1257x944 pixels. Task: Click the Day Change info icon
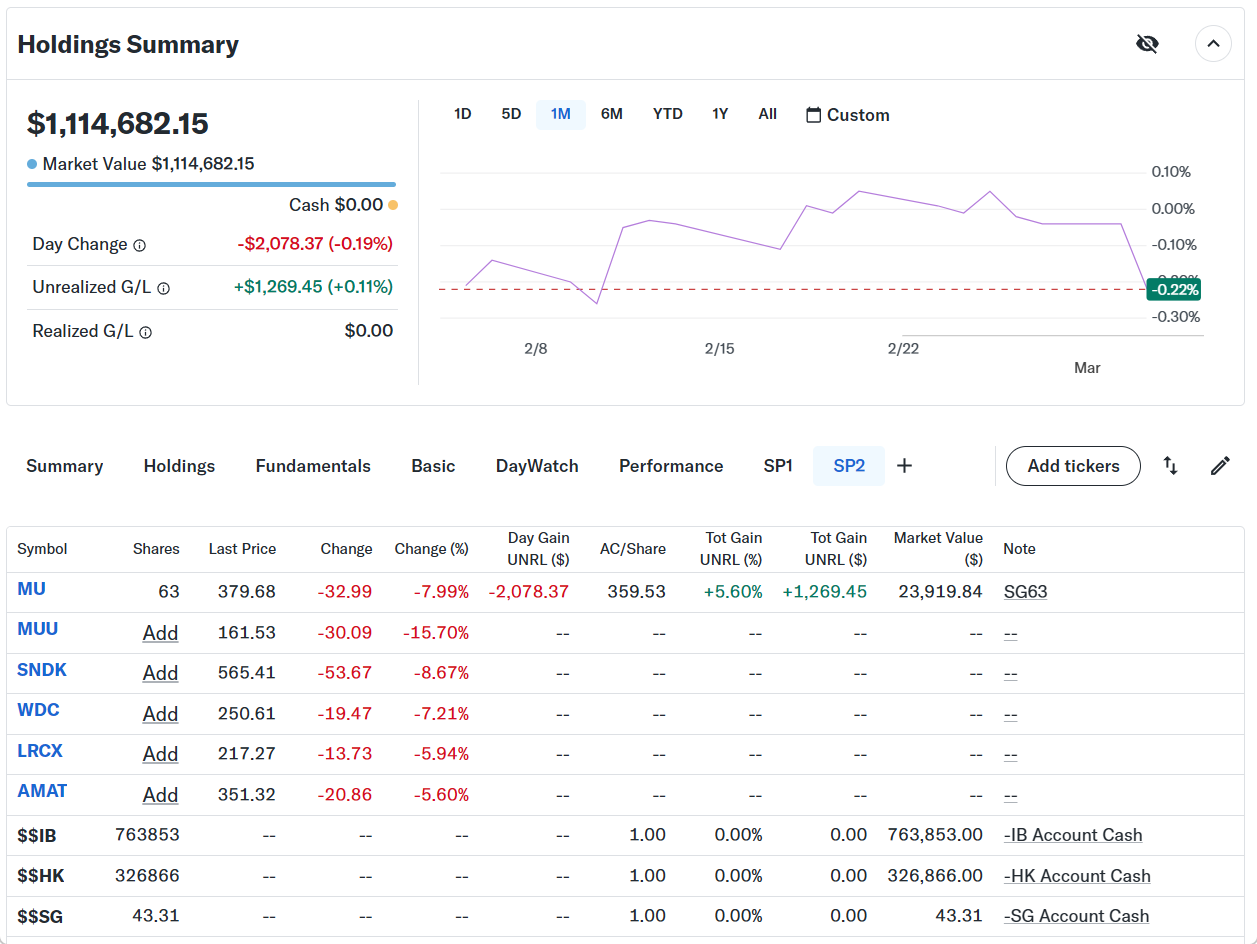(x=140, y=245)
